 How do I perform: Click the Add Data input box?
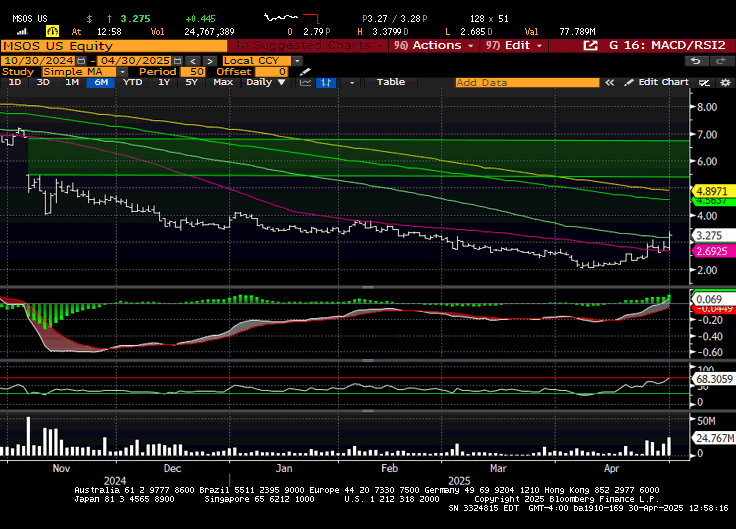pyautogui.click(x=527, y=83)
